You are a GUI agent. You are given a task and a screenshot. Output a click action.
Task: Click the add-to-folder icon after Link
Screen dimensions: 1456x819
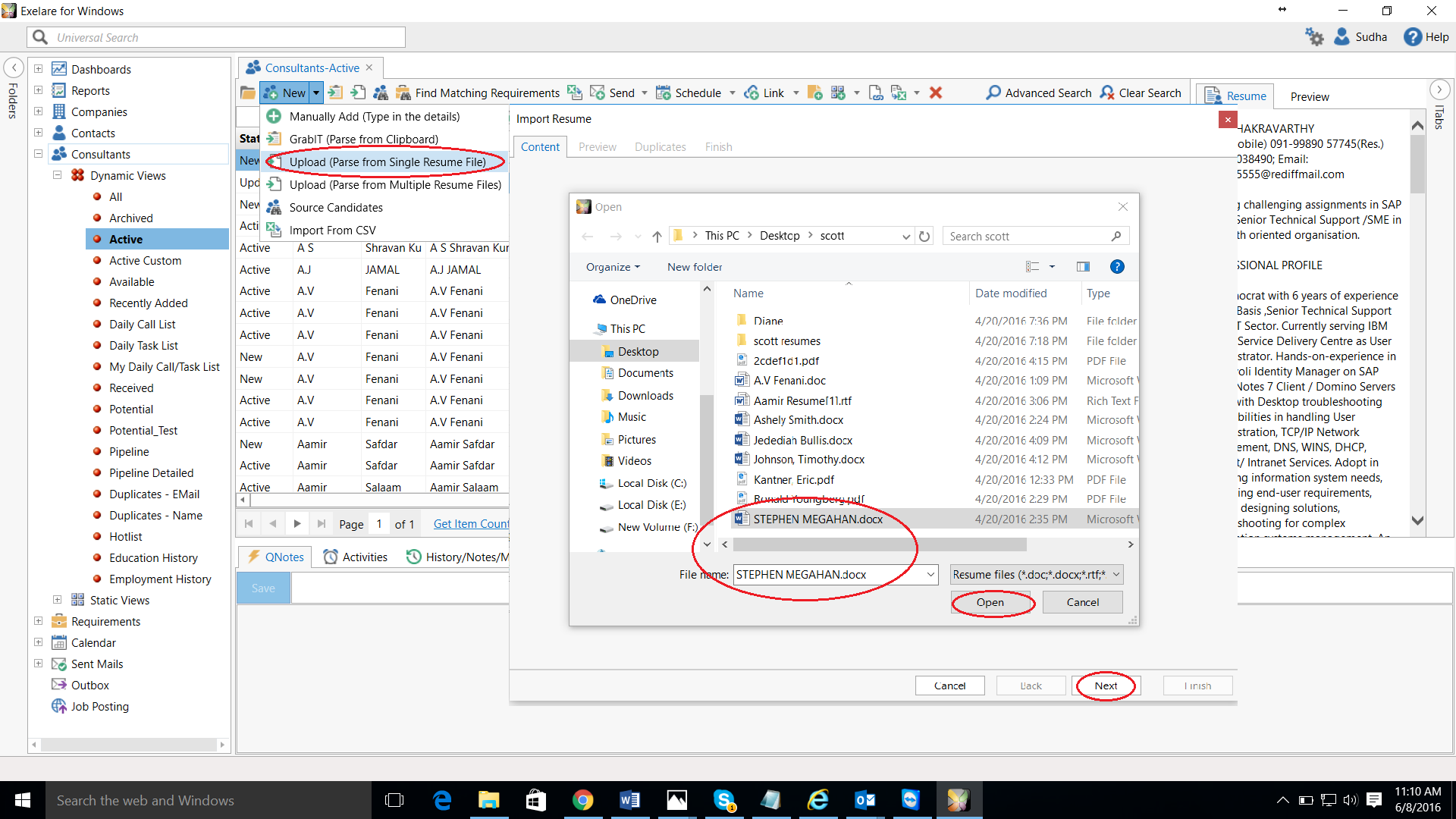[815, 93]
